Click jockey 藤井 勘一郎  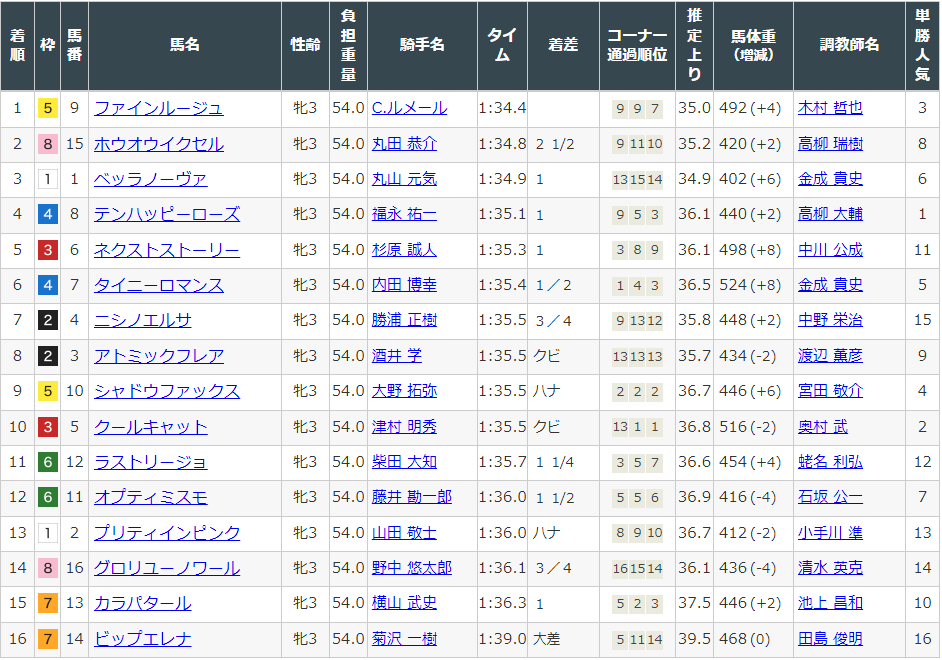412,497
